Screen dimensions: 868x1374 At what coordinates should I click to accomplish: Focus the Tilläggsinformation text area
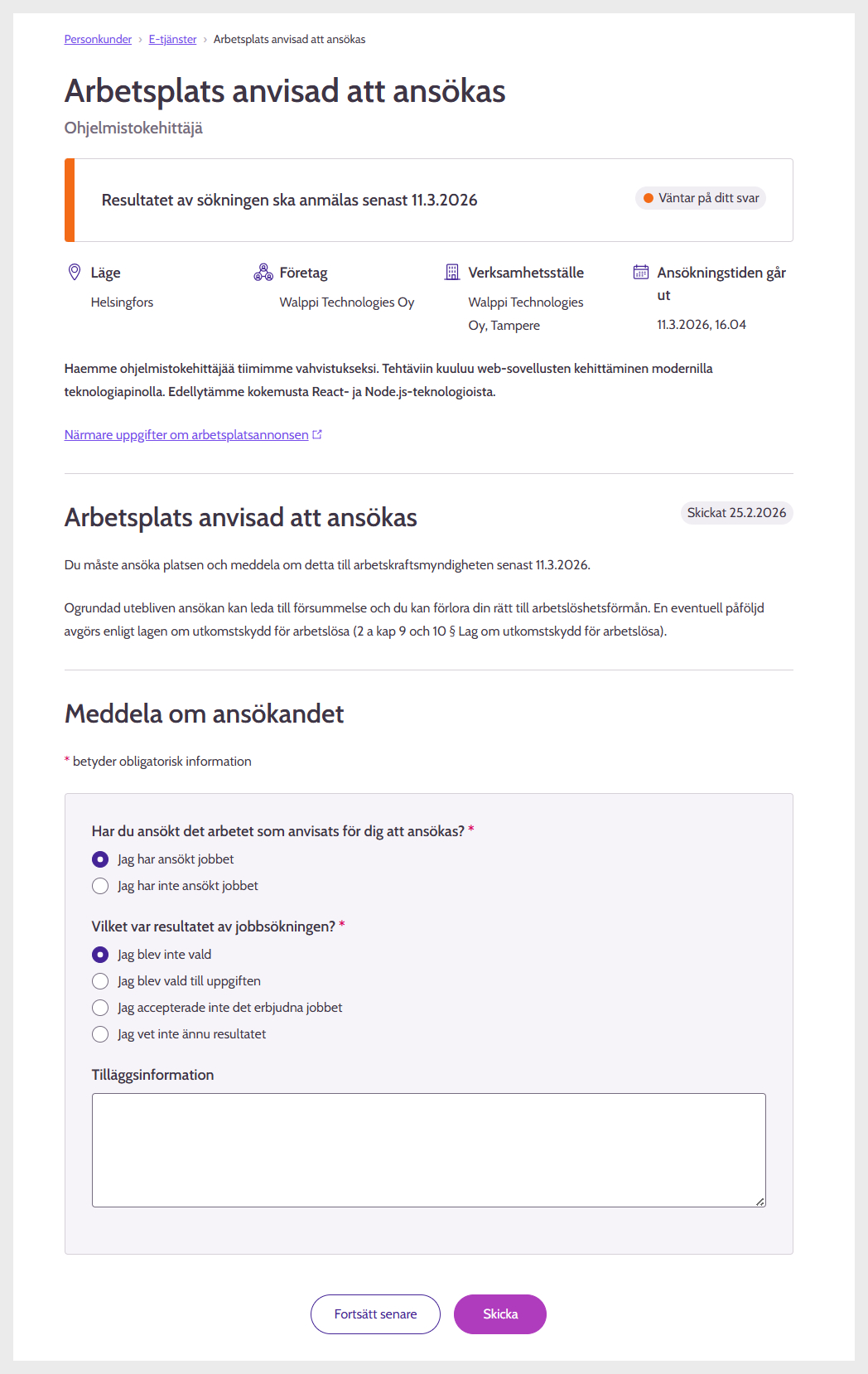(428, 1149)
